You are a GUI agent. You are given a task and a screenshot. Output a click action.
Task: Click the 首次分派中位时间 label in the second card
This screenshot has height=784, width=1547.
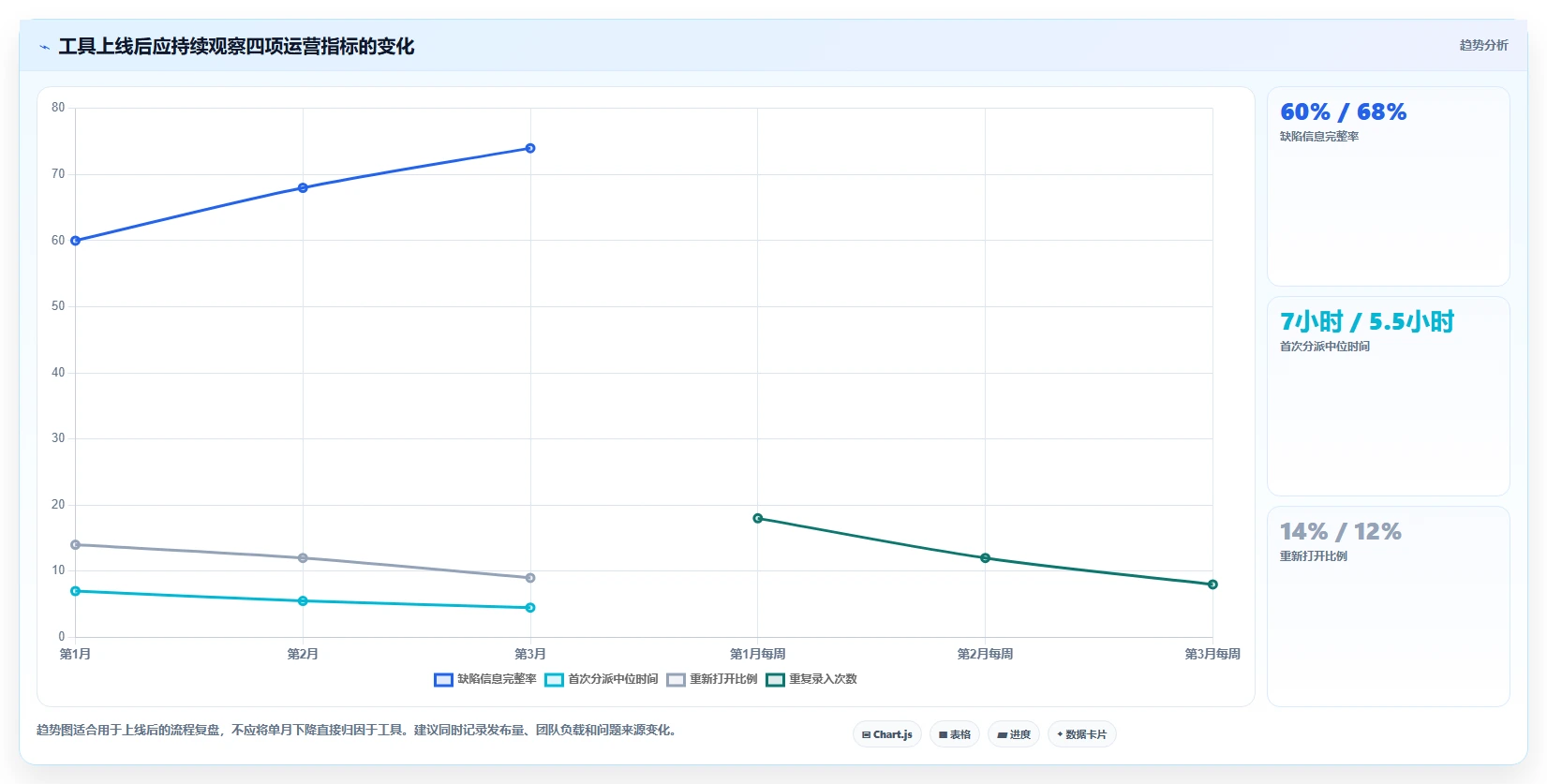coord(1325,347)
